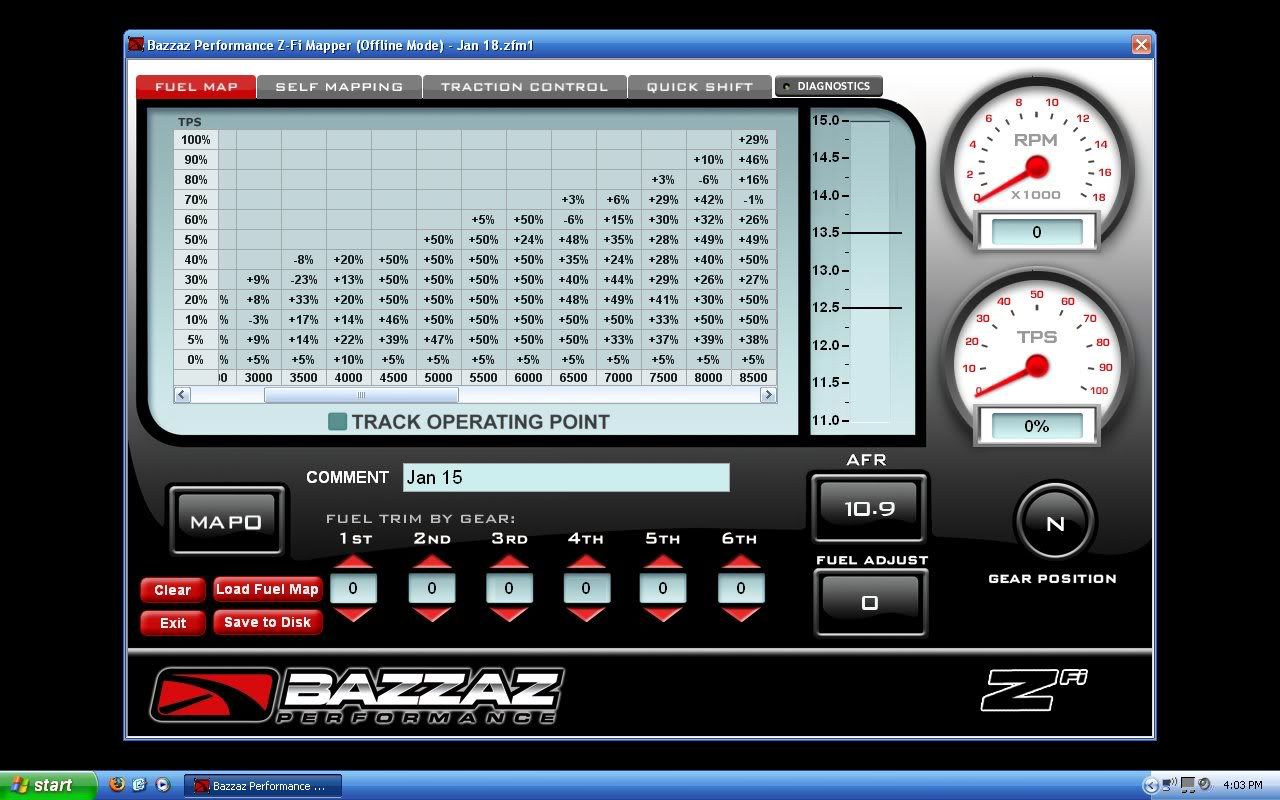Switch to the Quick Shift tab
This screenshot has height=800, width=1280.
coord(700,87)
